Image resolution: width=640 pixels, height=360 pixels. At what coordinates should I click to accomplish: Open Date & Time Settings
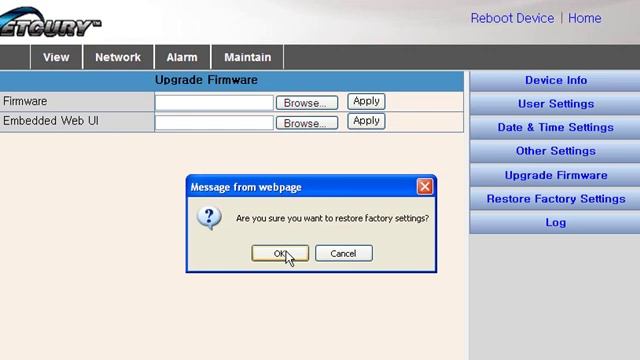556,127
